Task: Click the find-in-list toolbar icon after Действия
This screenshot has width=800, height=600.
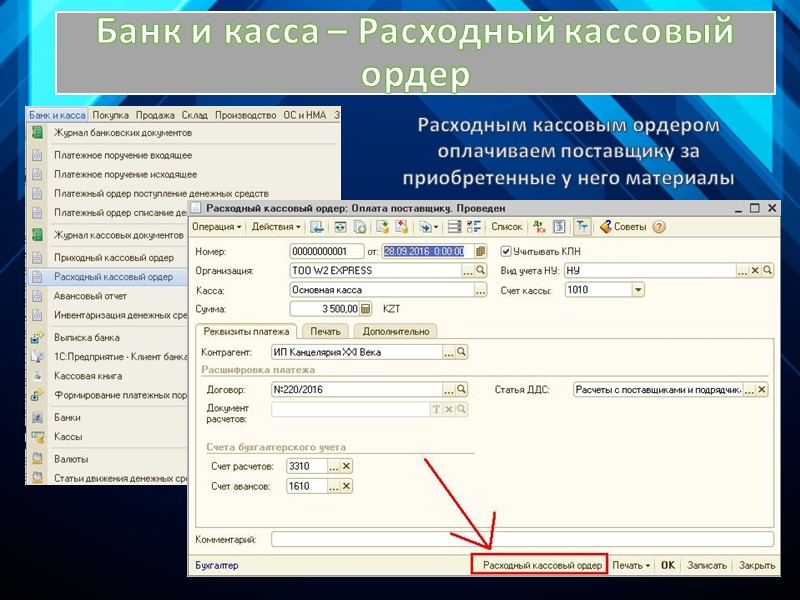Action: (317, 227)
